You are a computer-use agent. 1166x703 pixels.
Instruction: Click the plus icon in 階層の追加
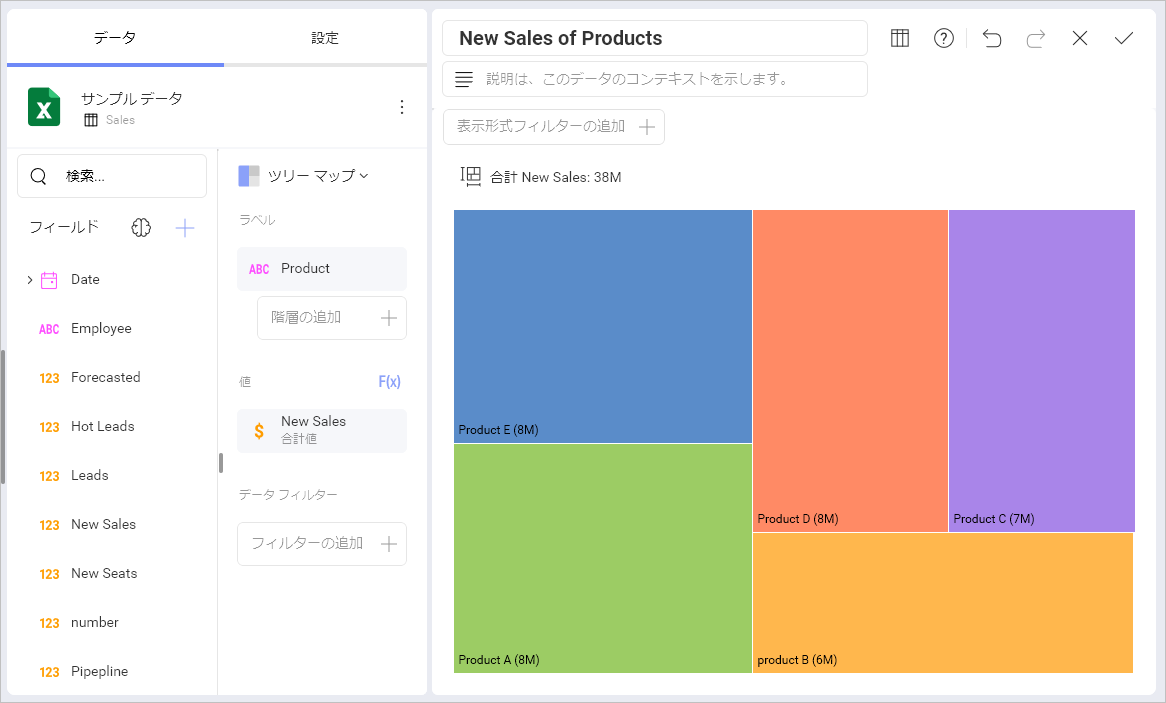point(388,318)
